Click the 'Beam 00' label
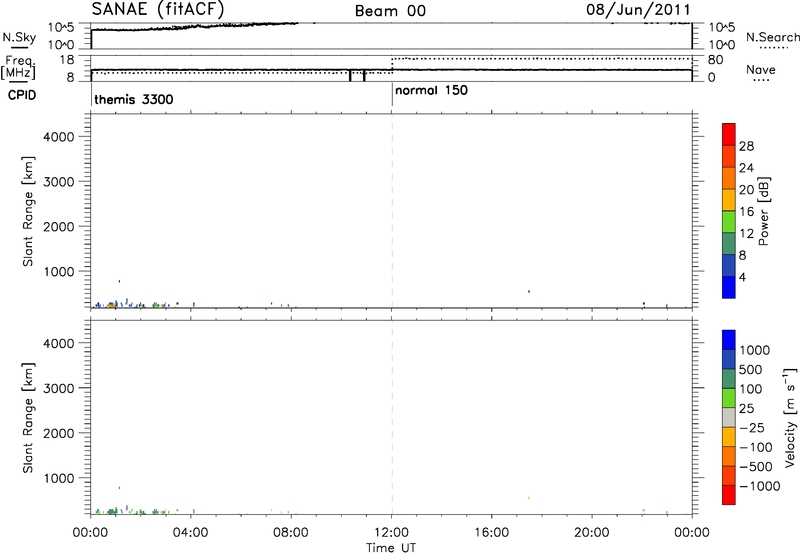The width and height of the screenshot is (800, 554). [390, 11]
